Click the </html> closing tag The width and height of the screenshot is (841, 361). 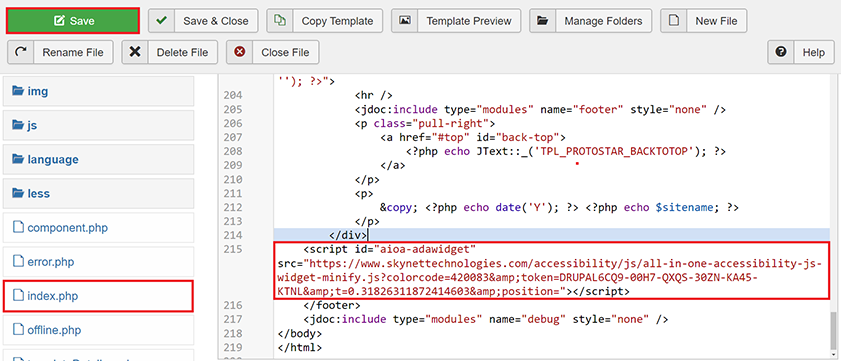click(300, 348)
